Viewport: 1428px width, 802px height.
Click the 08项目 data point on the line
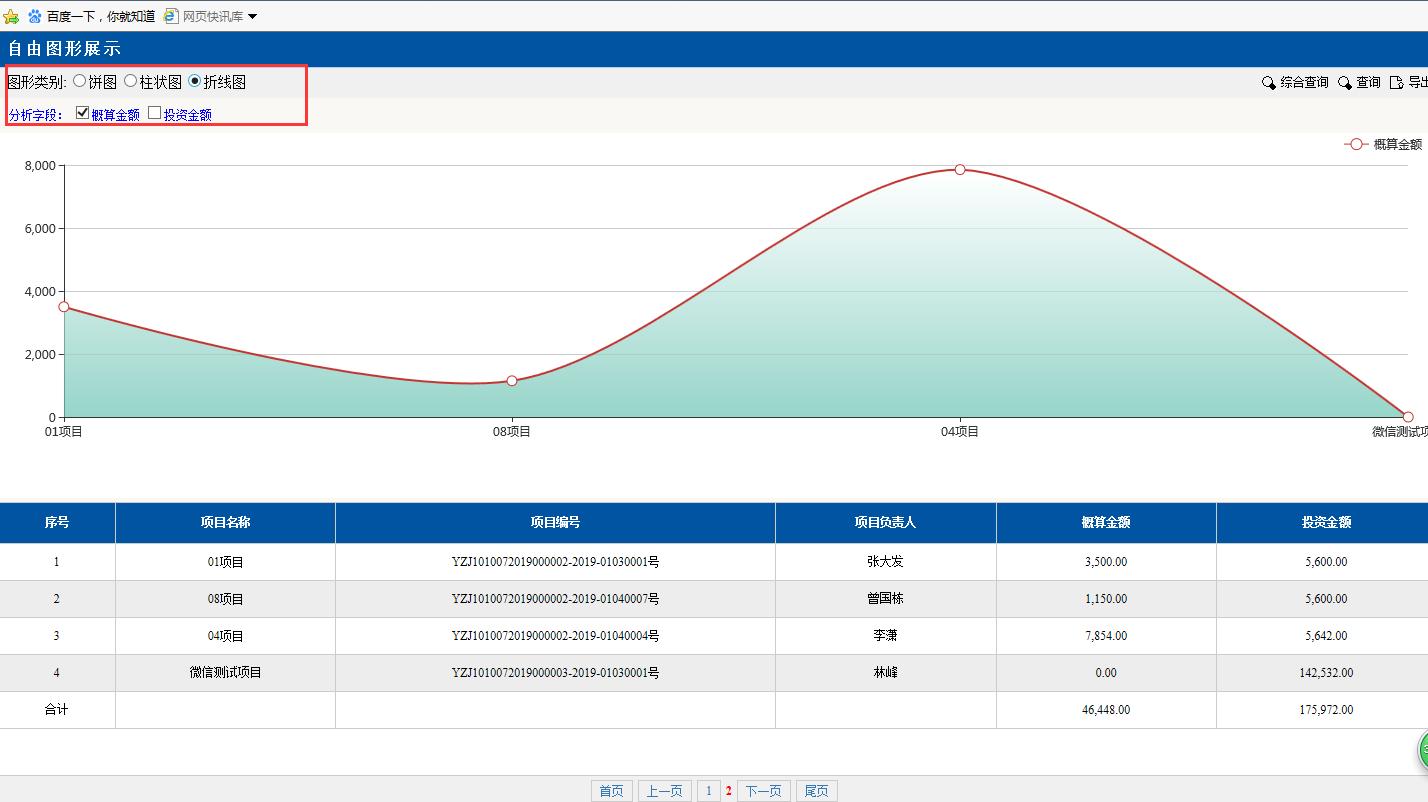[x=512, y=381]
